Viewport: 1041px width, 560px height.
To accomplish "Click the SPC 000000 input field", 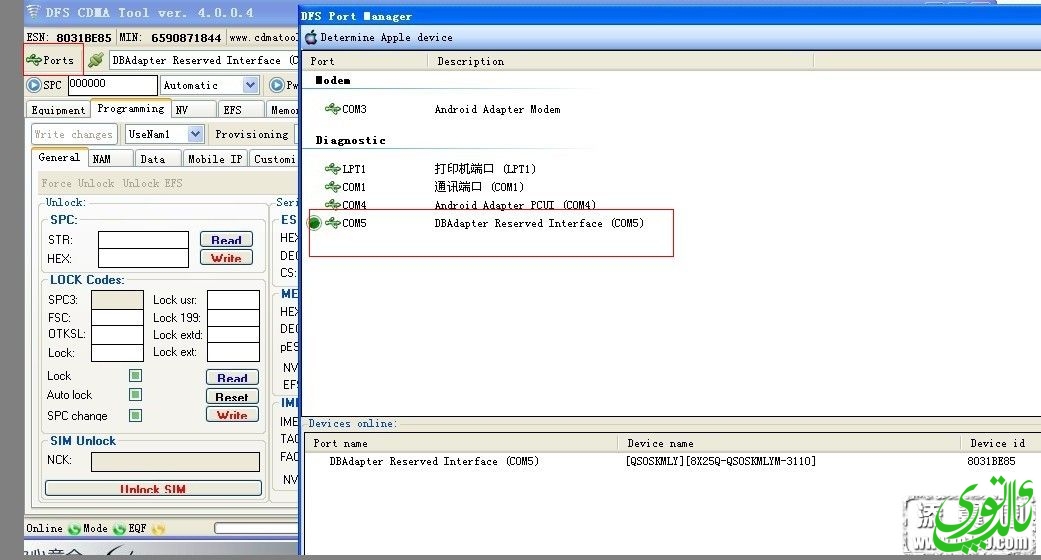I will [x=113, y=85].
